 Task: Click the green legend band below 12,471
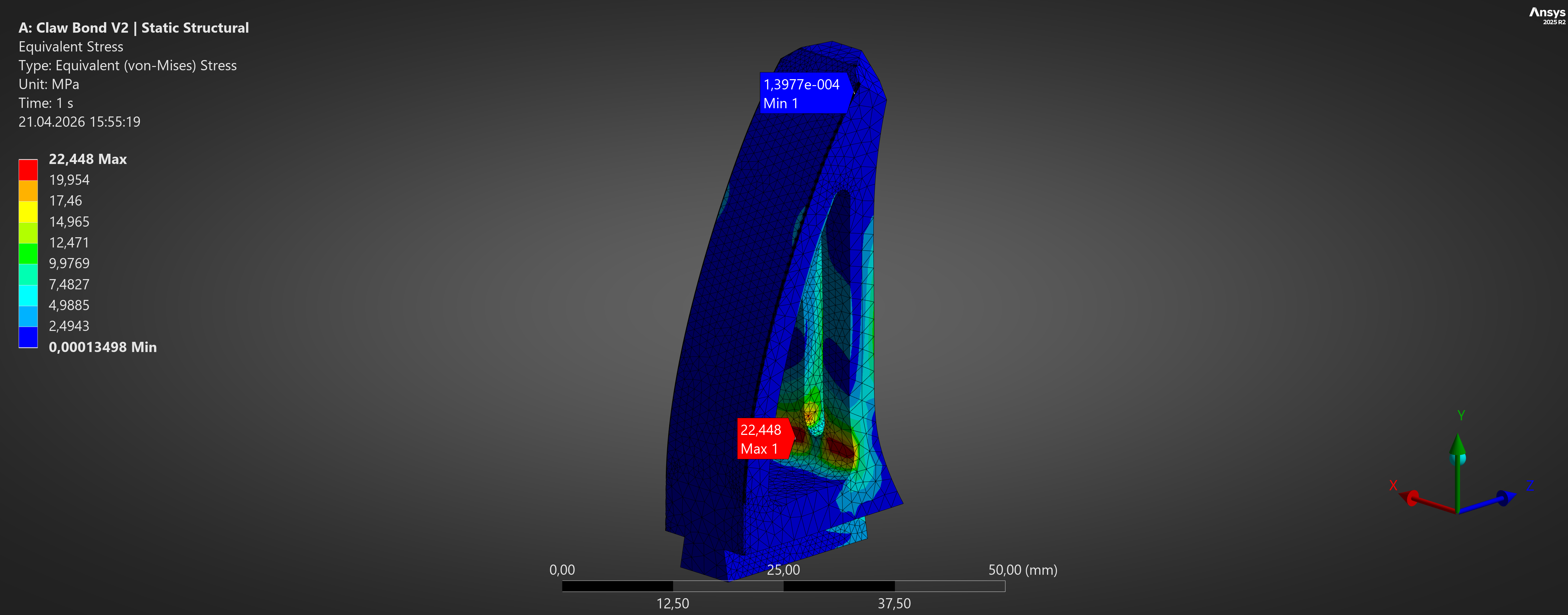point(28,253)
